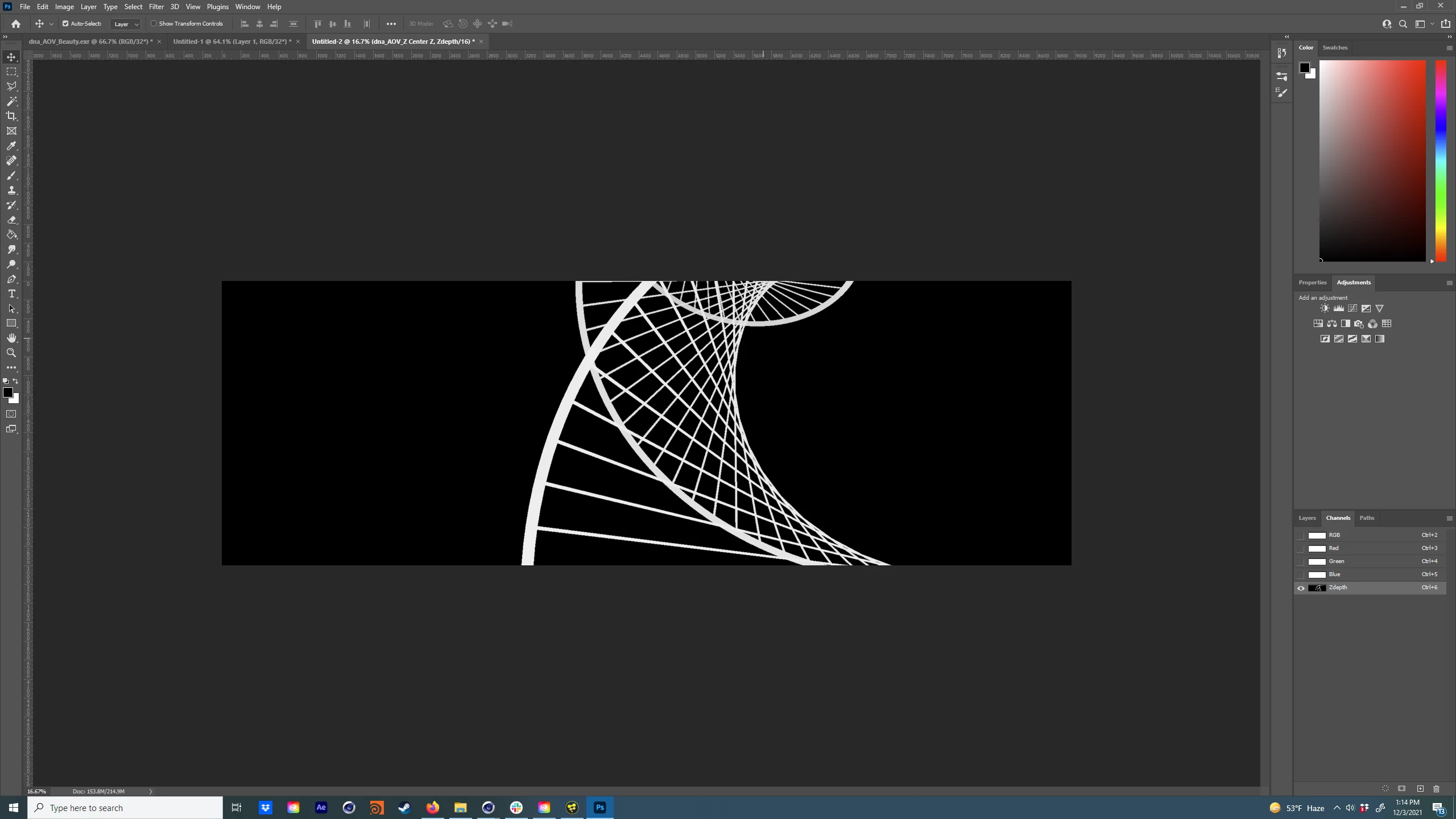
Task: Select the Eyedropper tool
Action: 11,146
